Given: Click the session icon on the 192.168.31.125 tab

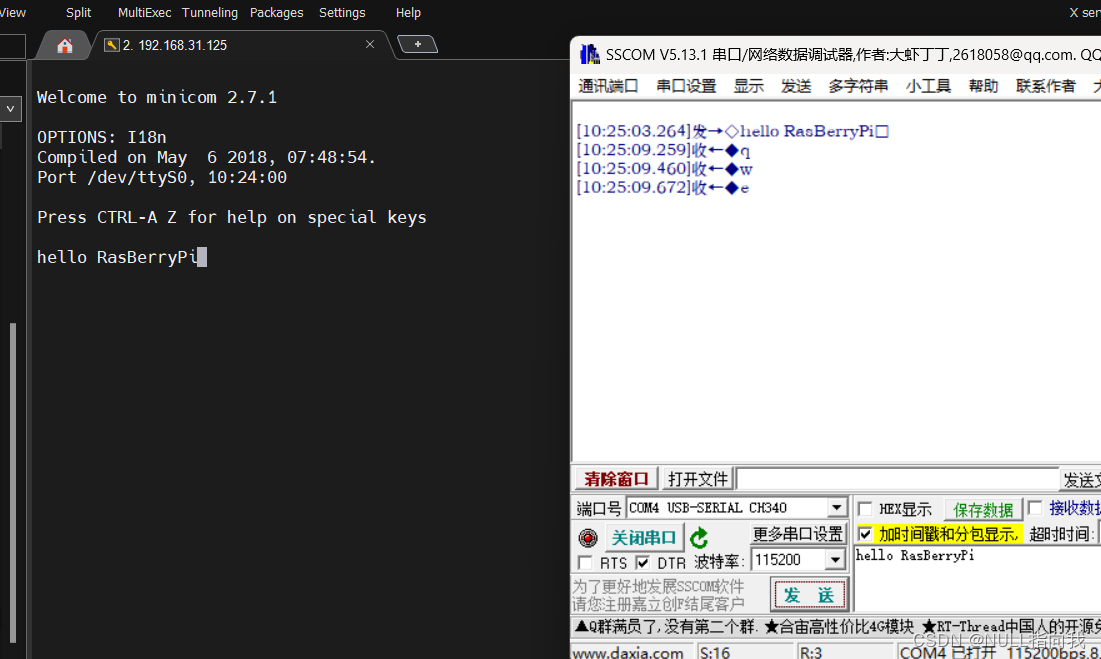Looking at the screenshot, I should tap(112, 44).
